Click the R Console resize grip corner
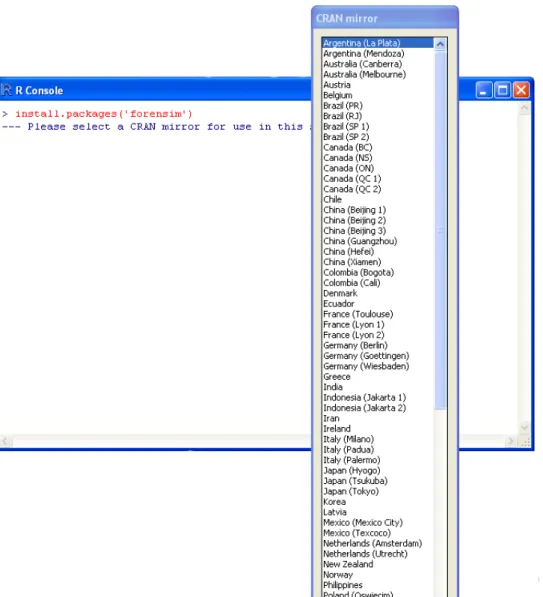543x597 pixels. [525, 442]
